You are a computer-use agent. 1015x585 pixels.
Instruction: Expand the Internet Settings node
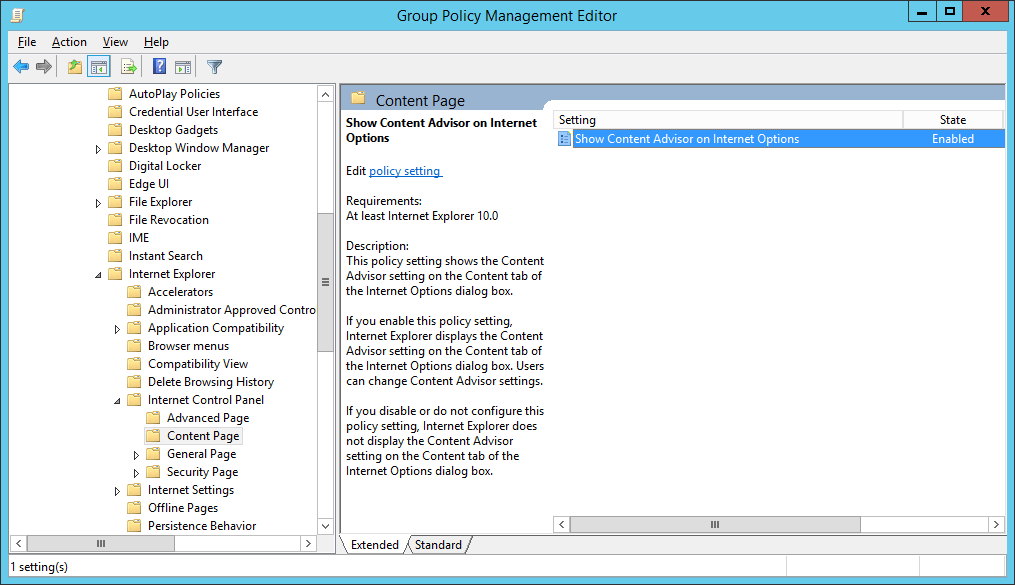tap(117, 491)
